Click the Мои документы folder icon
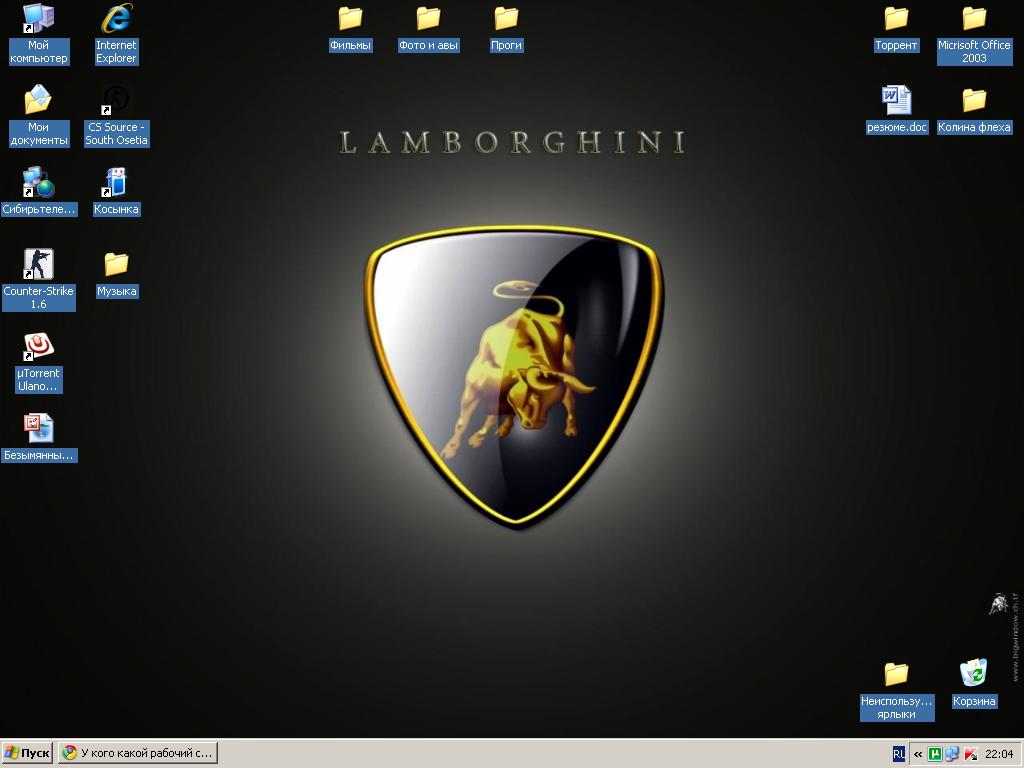1024x768 pixels. click(x=38, y=101)
